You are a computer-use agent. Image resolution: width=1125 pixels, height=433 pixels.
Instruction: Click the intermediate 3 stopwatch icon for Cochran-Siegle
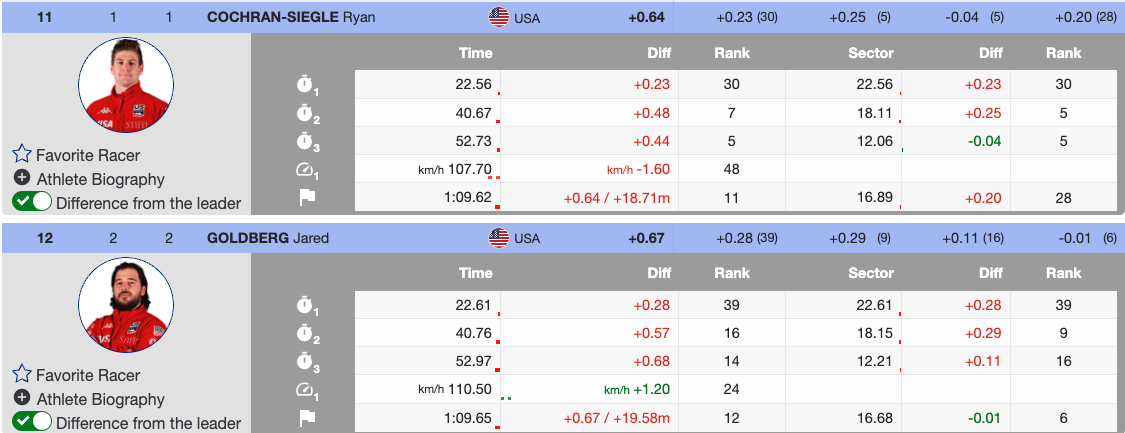(x=306, y=142)
